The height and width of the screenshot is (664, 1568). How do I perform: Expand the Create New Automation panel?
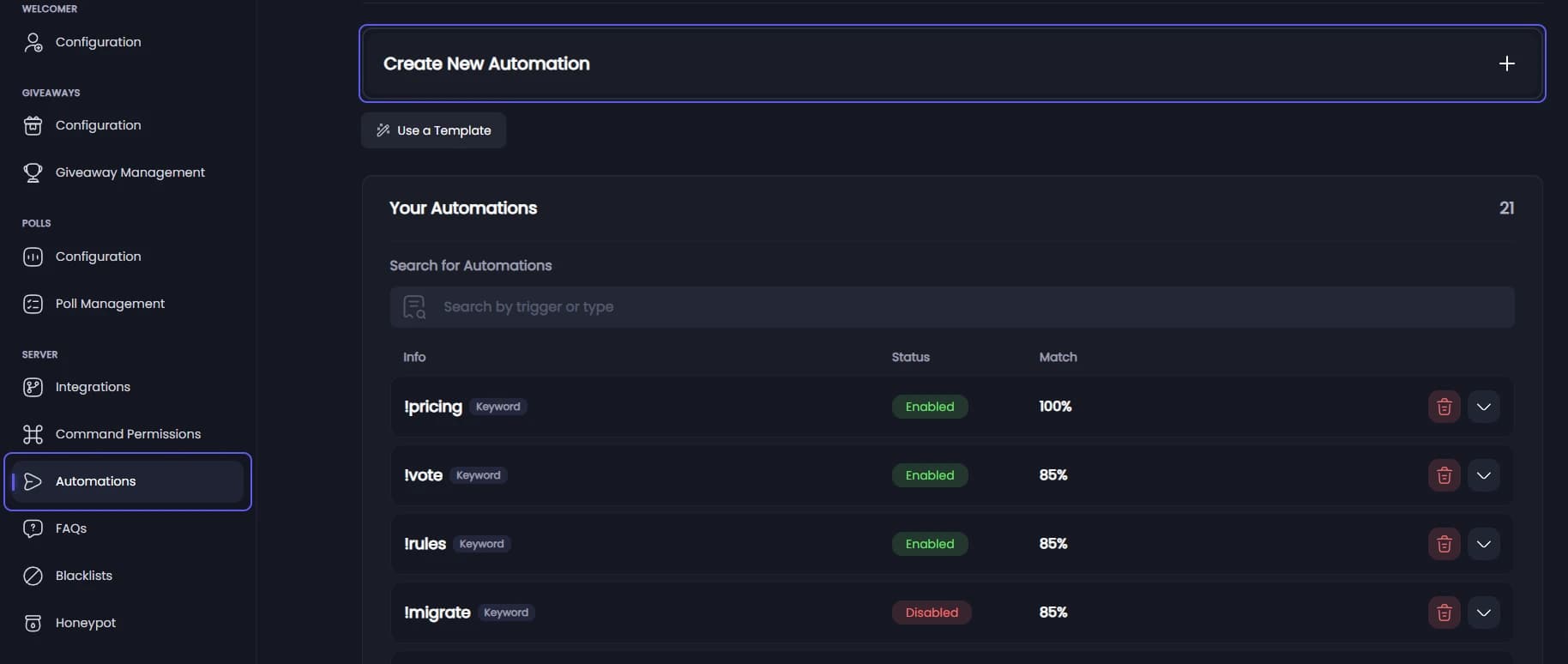pyautogui.click(x=952, y=63)
